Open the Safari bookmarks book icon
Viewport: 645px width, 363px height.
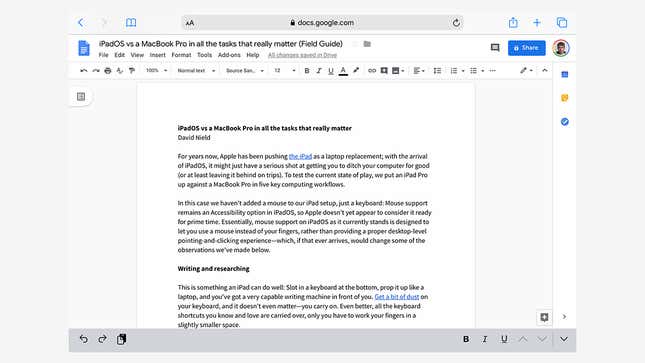[x=131, y=23]
